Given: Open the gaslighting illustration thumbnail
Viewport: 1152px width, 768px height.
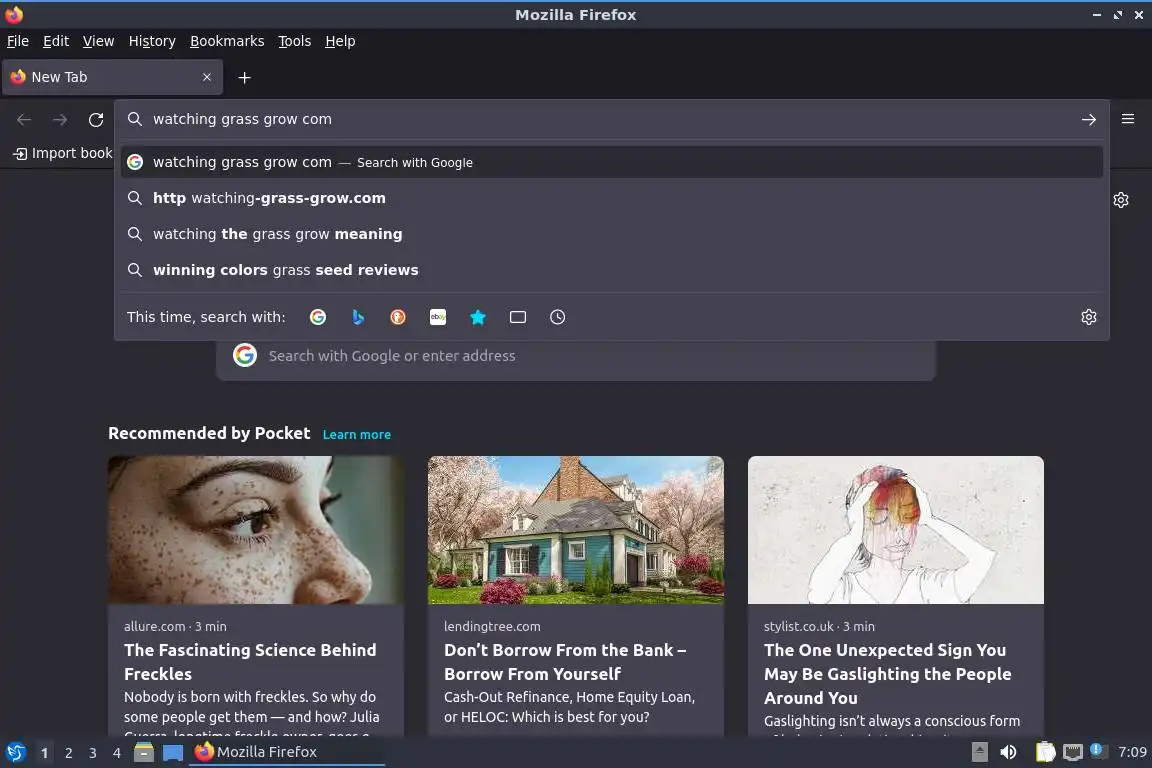Looking at the screenshot, I should [896, 530].
